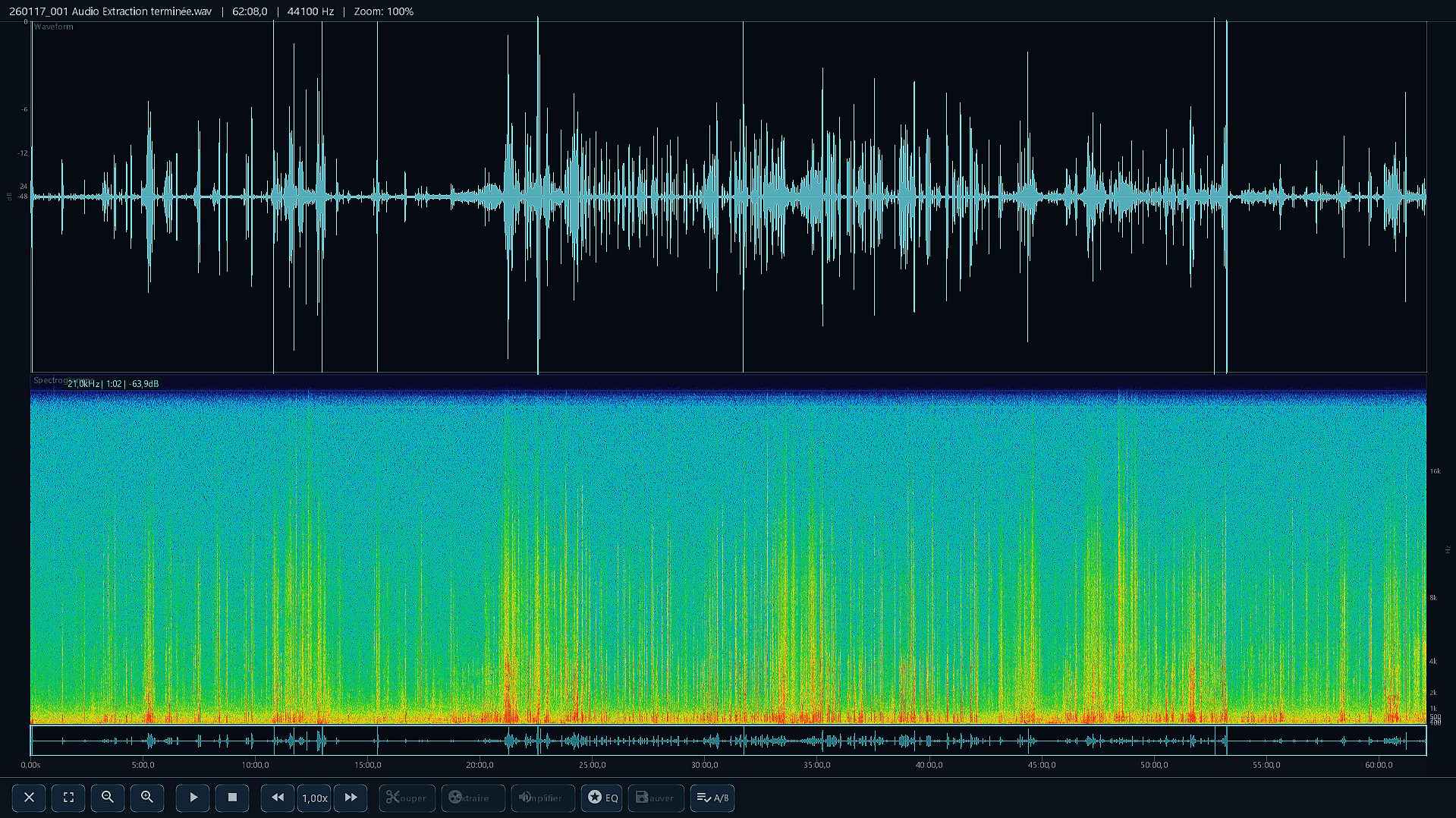
Task: Open the EQ equalizer panel
Action: (601, 798)
